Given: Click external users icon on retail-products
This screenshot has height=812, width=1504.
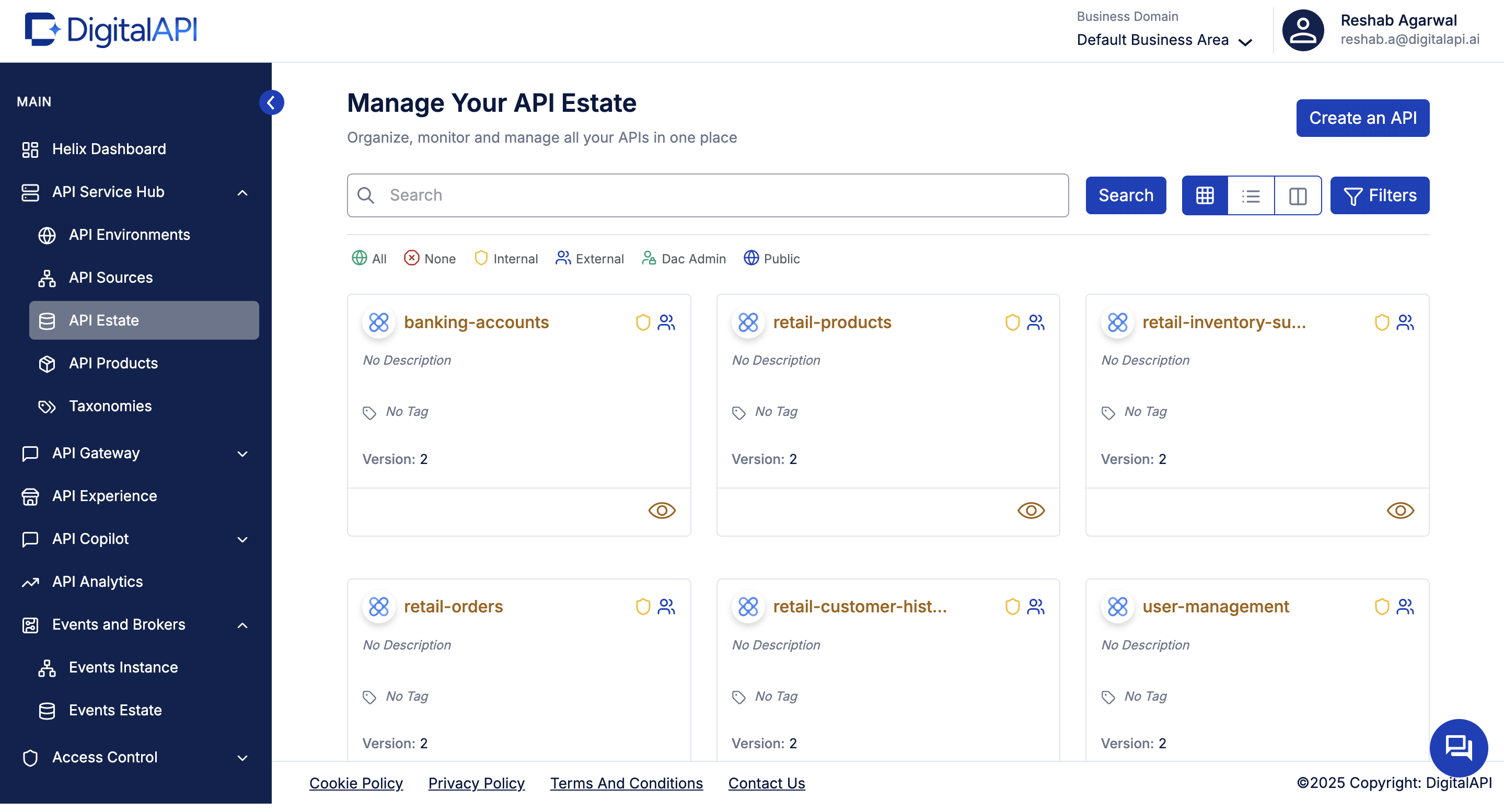Looking at the screenshot, I should click(1036, 322).
